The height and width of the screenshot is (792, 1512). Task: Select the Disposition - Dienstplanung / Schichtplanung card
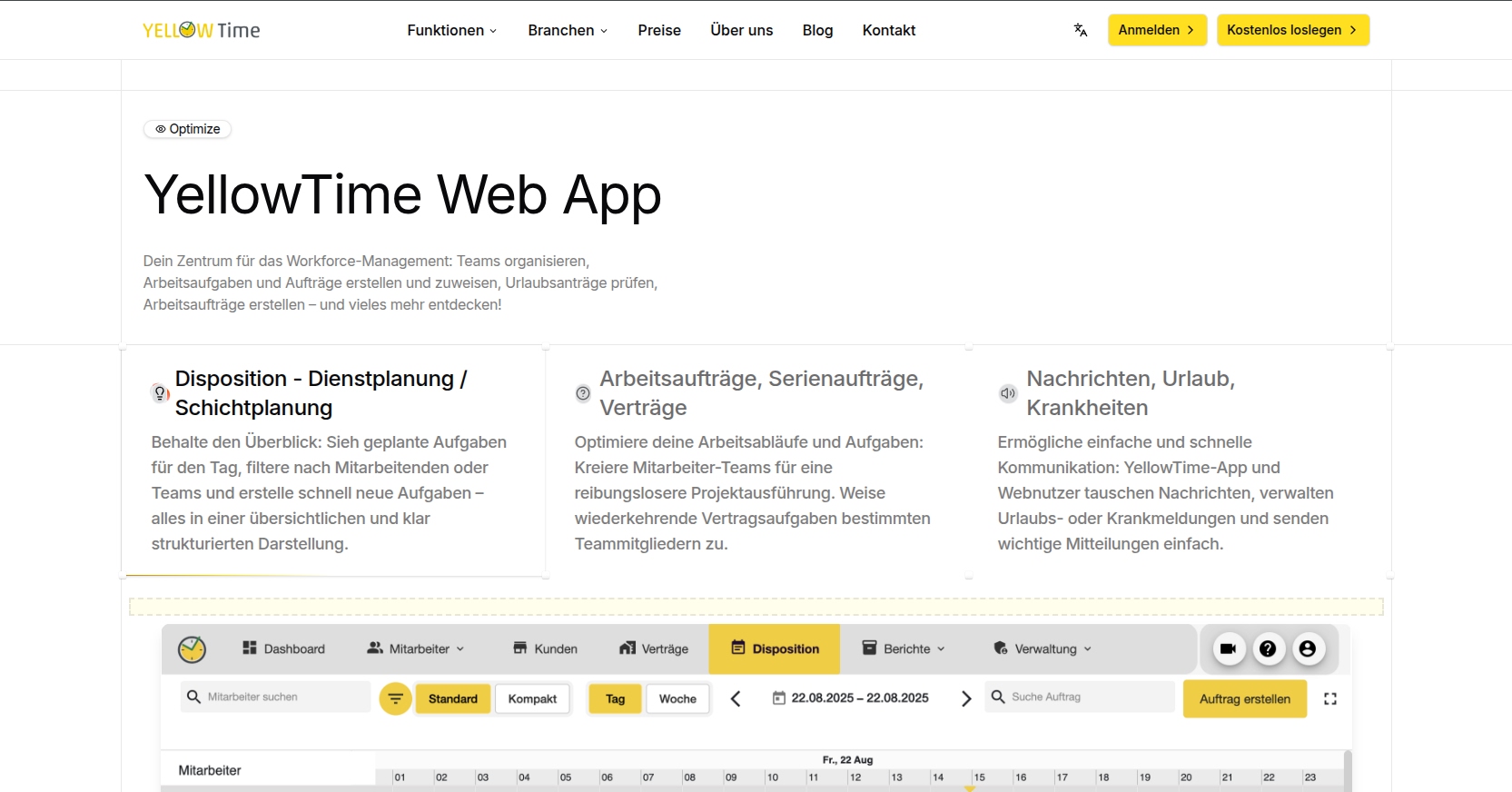333,460
